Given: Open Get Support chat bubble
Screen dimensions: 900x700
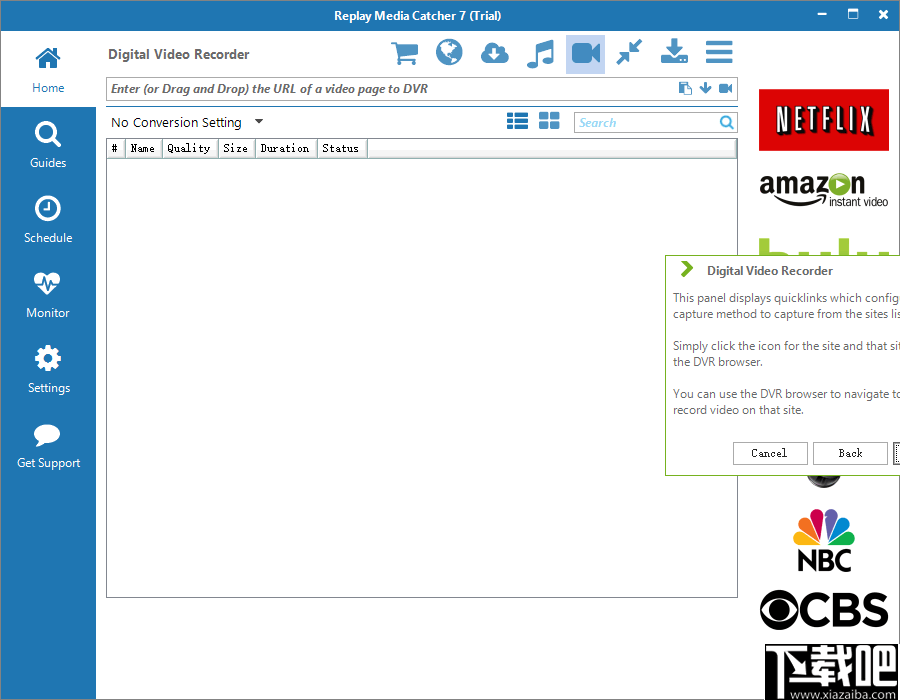Looking at the screenshot, I should click(x=48, y=445).
